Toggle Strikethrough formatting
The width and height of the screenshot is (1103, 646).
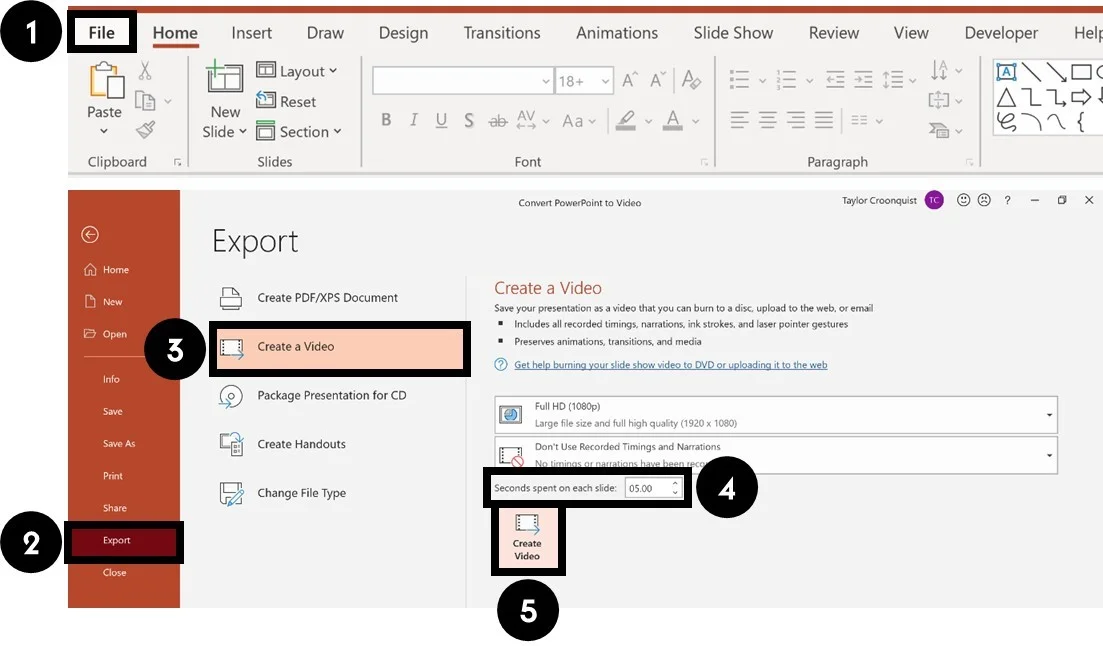497,121
